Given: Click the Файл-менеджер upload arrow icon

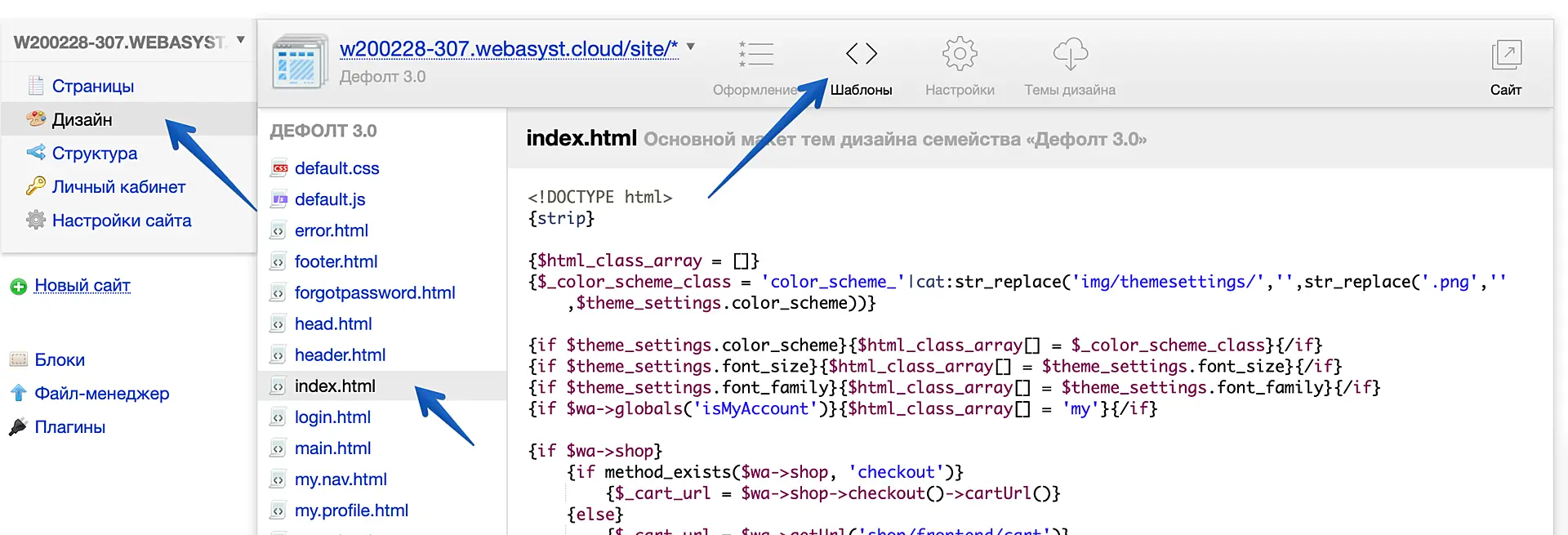Looking at the screenshot, I should tap(18, 394).
